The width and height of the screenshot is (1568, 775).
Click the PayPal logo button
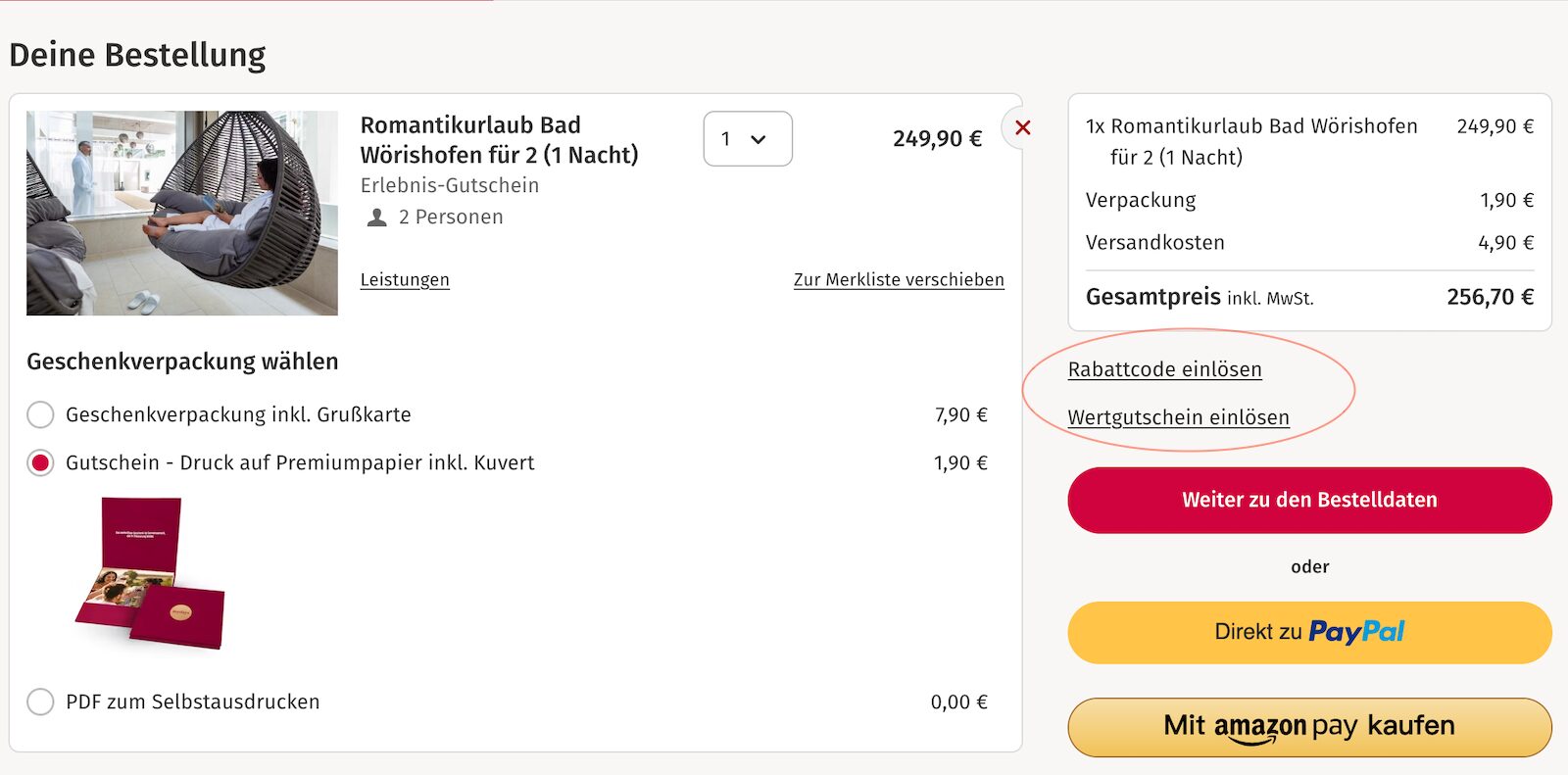[x=1309, y=632]
